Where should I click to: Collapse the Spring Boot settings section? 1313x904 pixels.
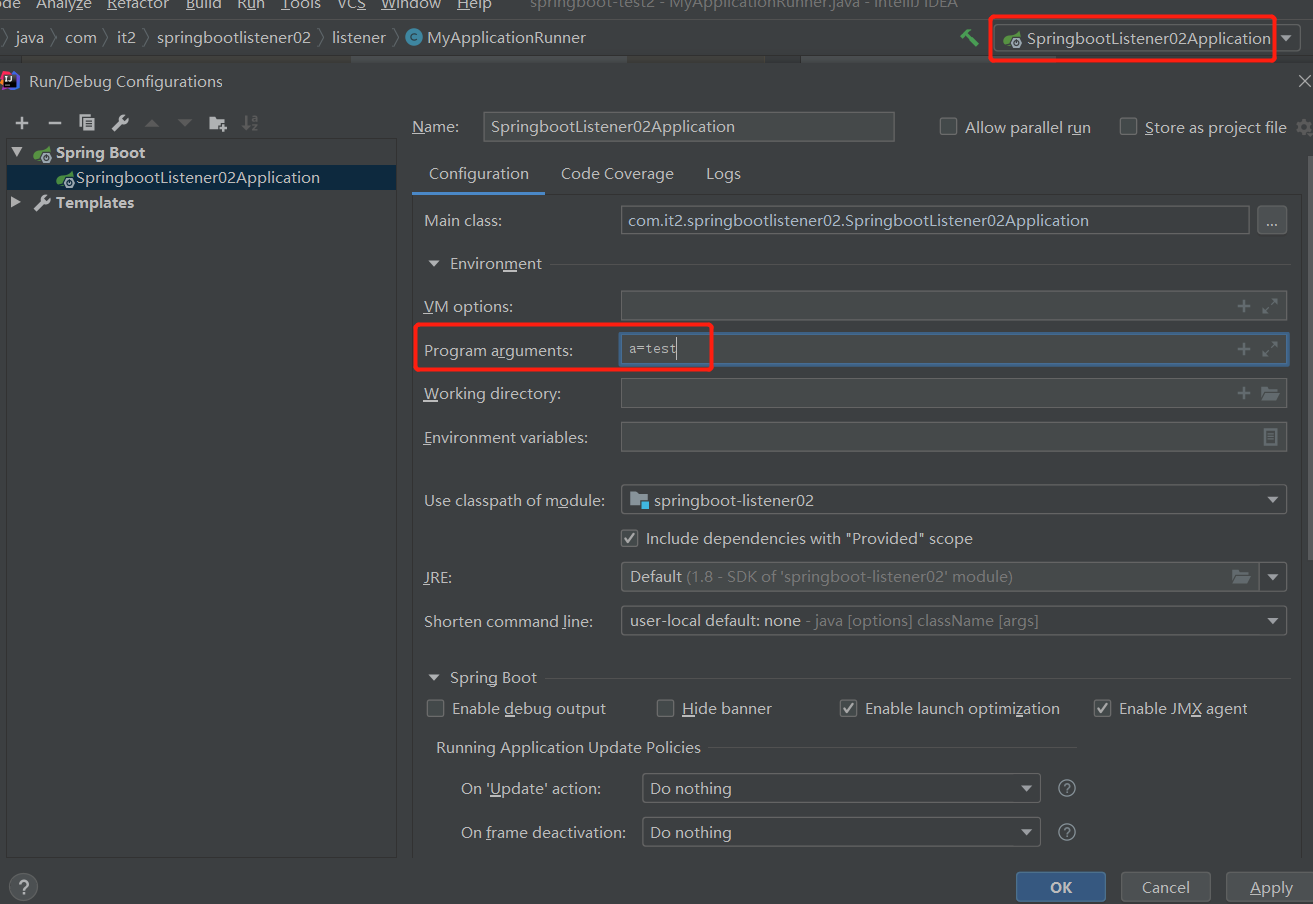(x=434, y=678)
